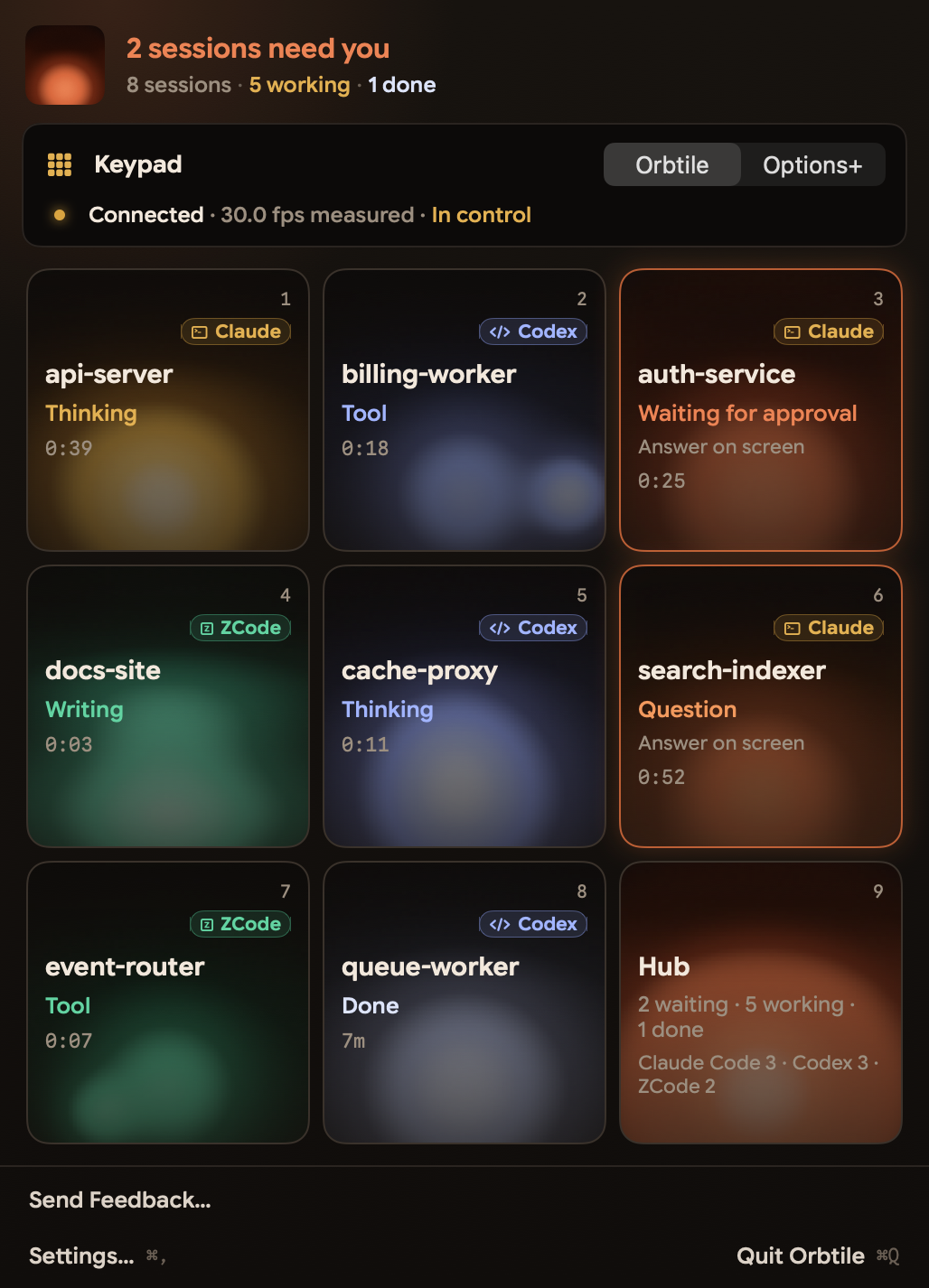Click 'Answer on screen' under search-indexer

pos(721,743)
